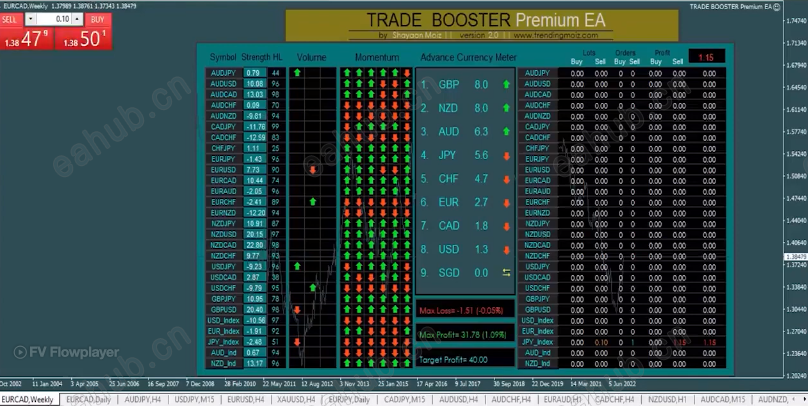
Task: Switch to the AUDJPY,H4 chart tab
Action: [x=143, y=399]
